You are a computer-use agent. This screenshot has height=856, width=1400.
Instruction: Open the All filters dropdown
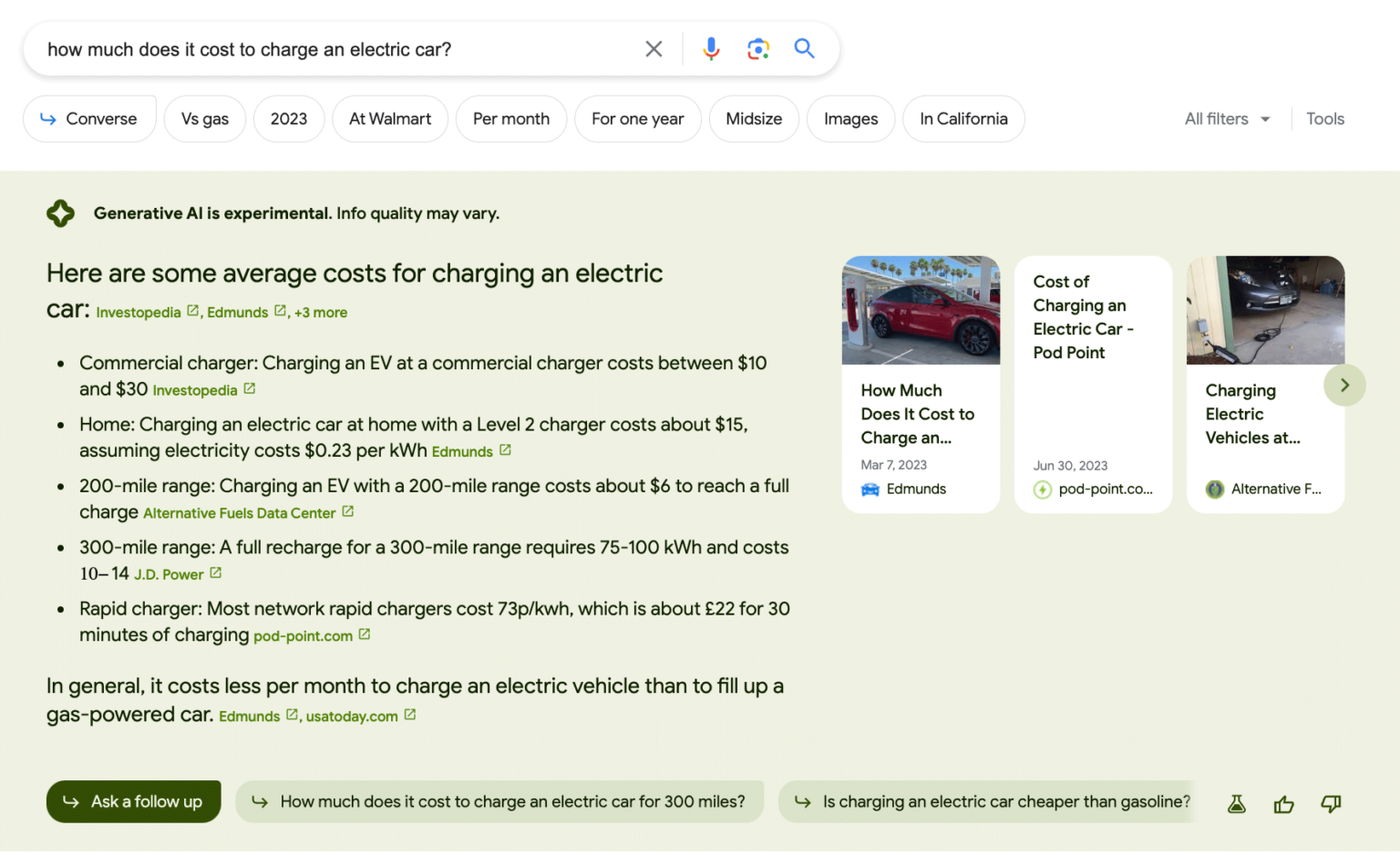[1226, 119]
